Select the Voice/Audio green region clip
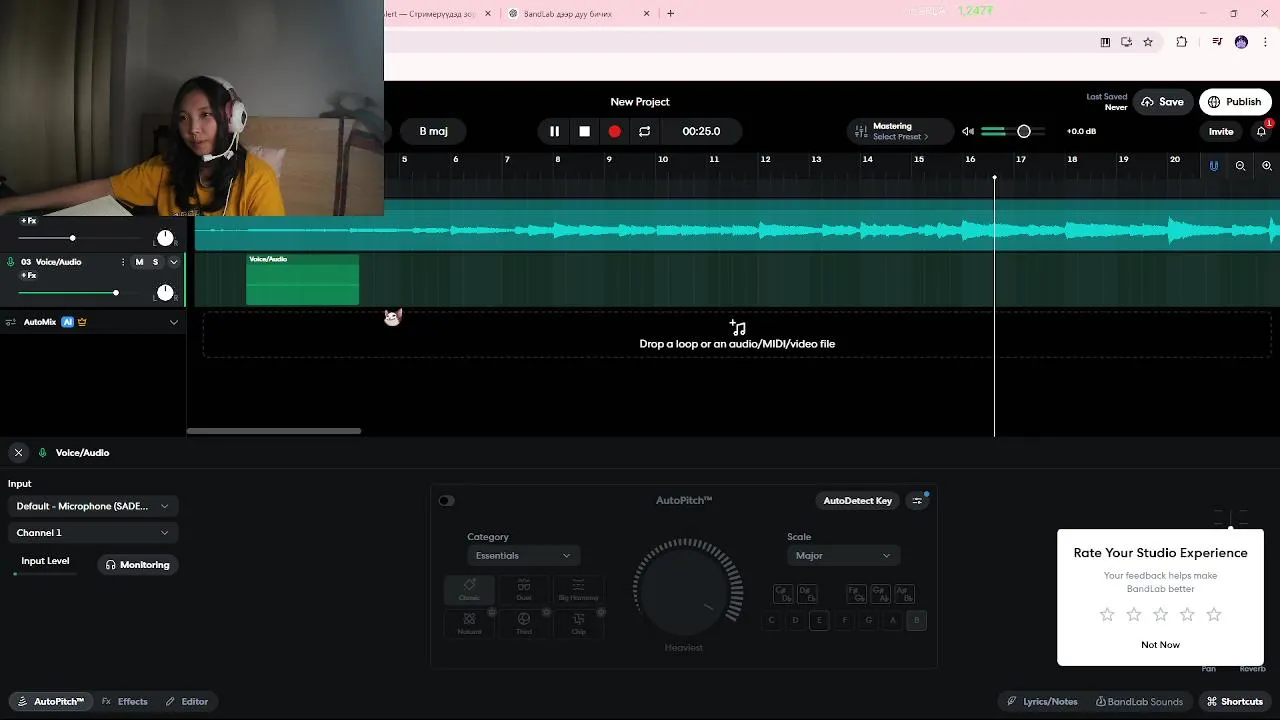Image resolution: width=1280 pixels, height=720 pixels. 302,280
